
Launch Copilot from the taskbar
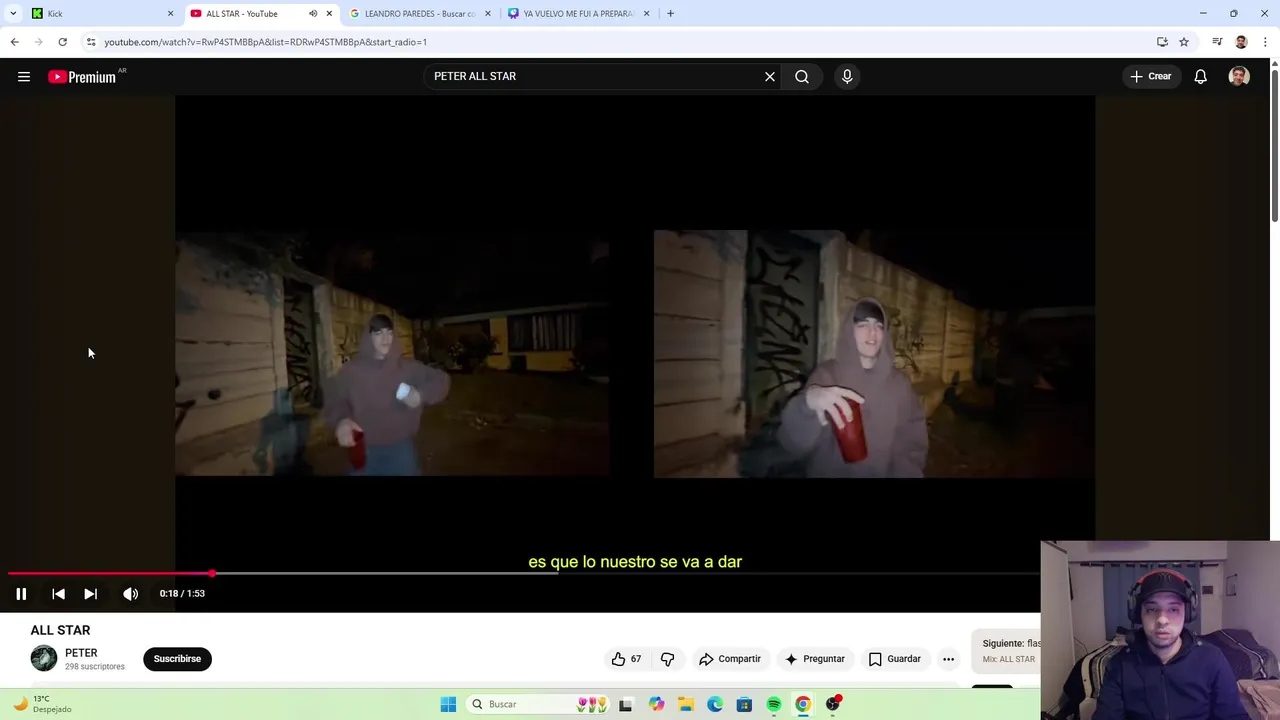click(656, 704)
